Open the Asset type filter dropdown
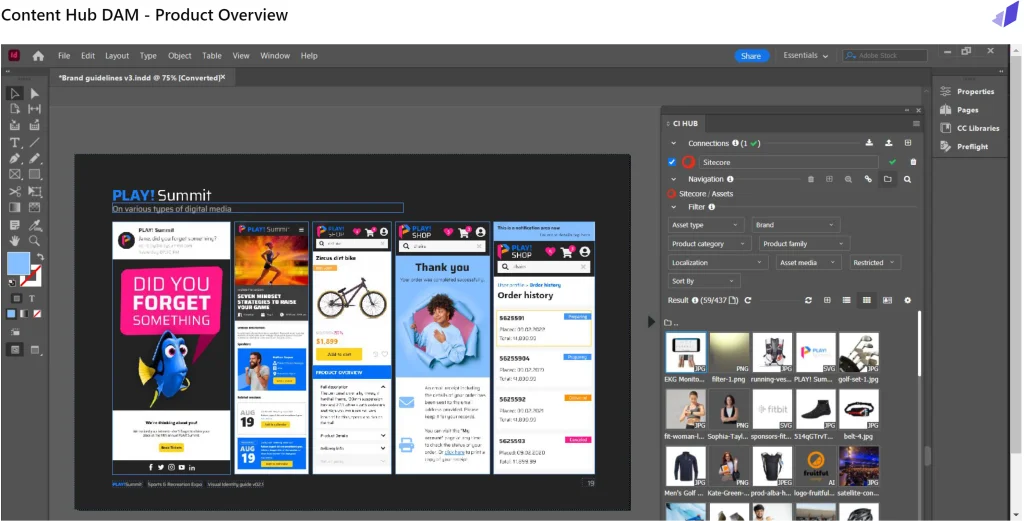The height and width of the screenshot is (521, 1024). 706,225
